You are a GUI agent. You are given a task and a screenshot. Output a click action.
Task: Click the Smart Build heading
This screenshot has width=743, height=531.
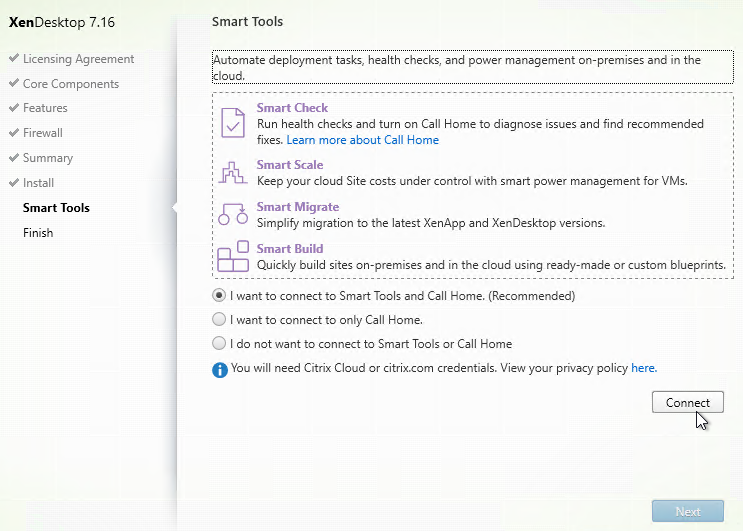tap(290, 249)
